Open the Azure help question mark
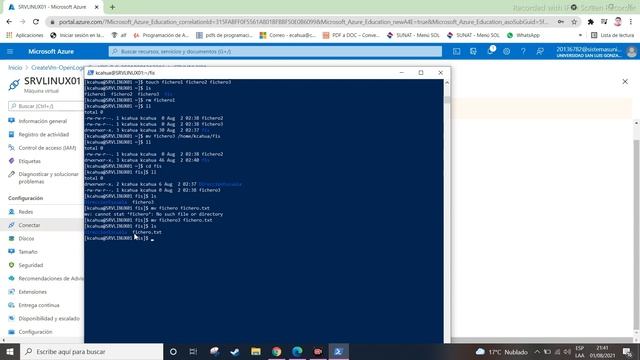Viewport: 640px width, 360px height. [523, 51]
